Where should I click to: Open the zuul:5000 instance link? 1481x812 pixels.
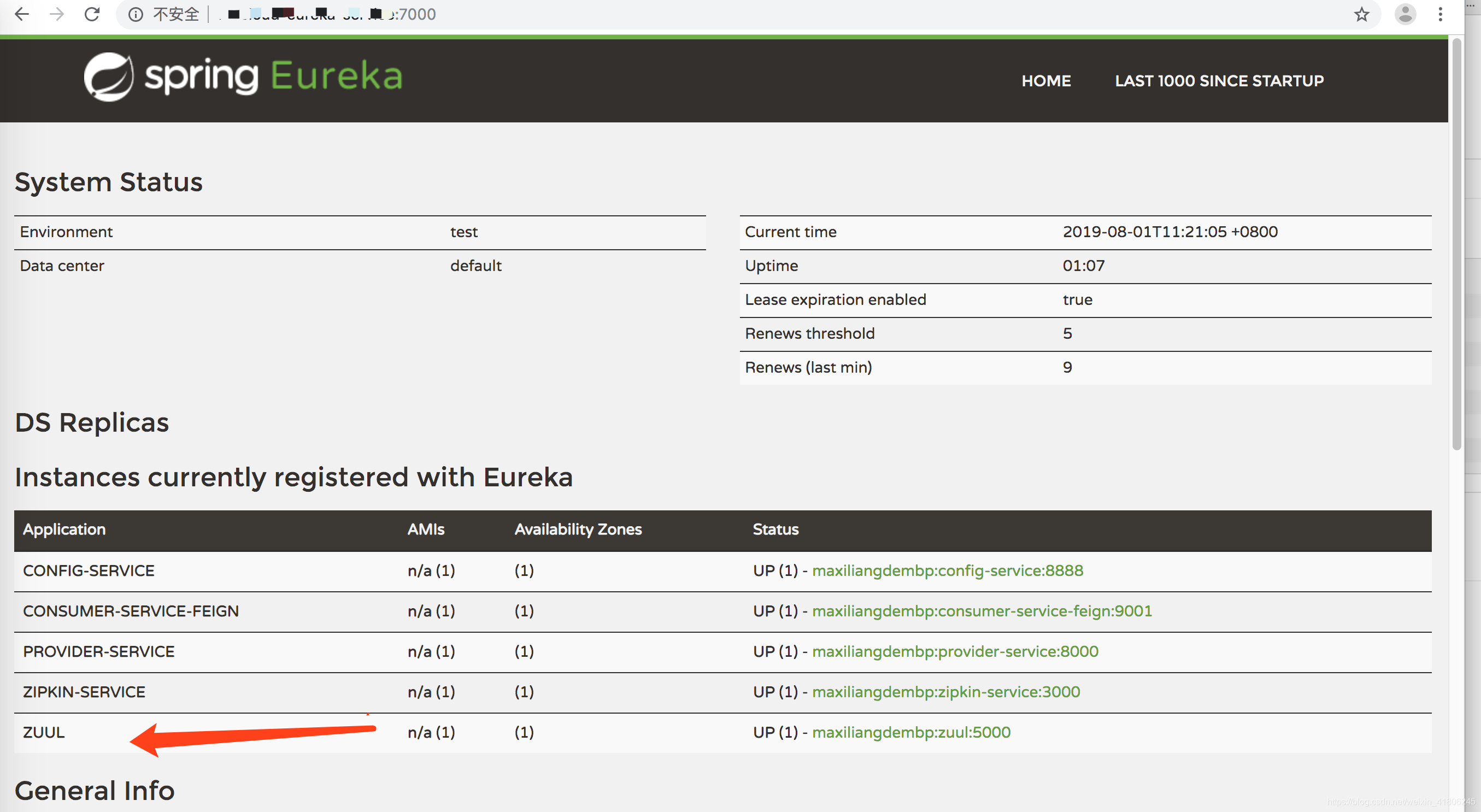tap(910, 732)
